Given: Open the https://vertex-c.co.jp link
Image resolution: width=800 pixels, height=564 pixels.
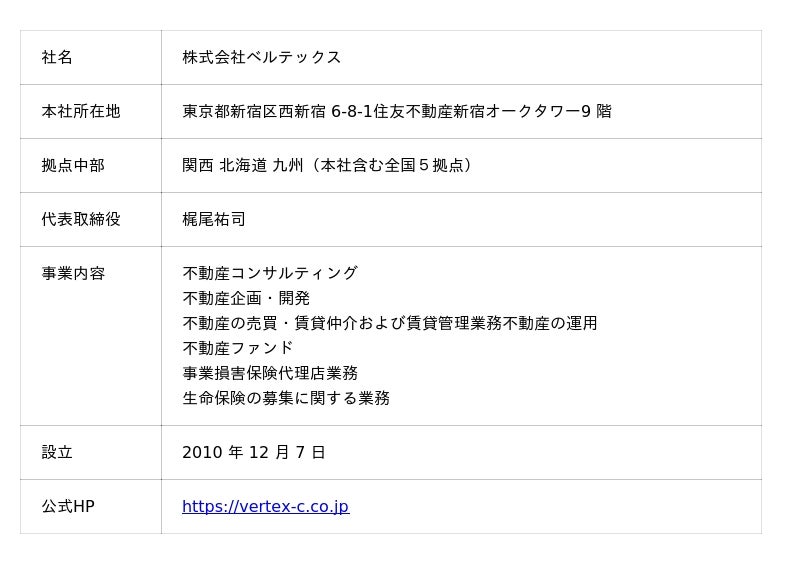Looking at the screenshot, I should [265, 507].
